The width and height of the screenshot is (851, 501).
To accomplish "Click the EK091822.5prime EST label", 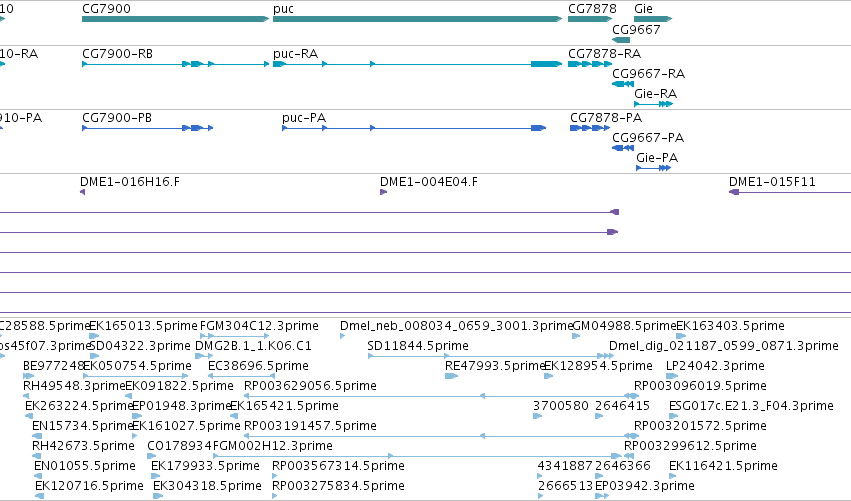I will [180, 386].
